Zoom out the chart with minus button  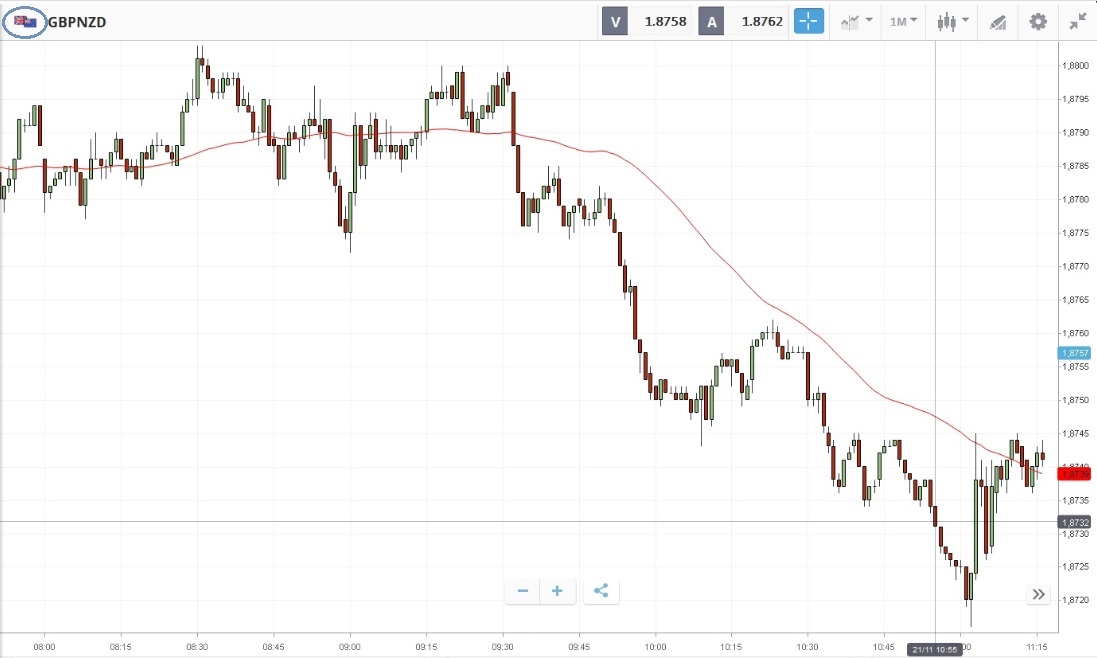[x=523, y=591]
